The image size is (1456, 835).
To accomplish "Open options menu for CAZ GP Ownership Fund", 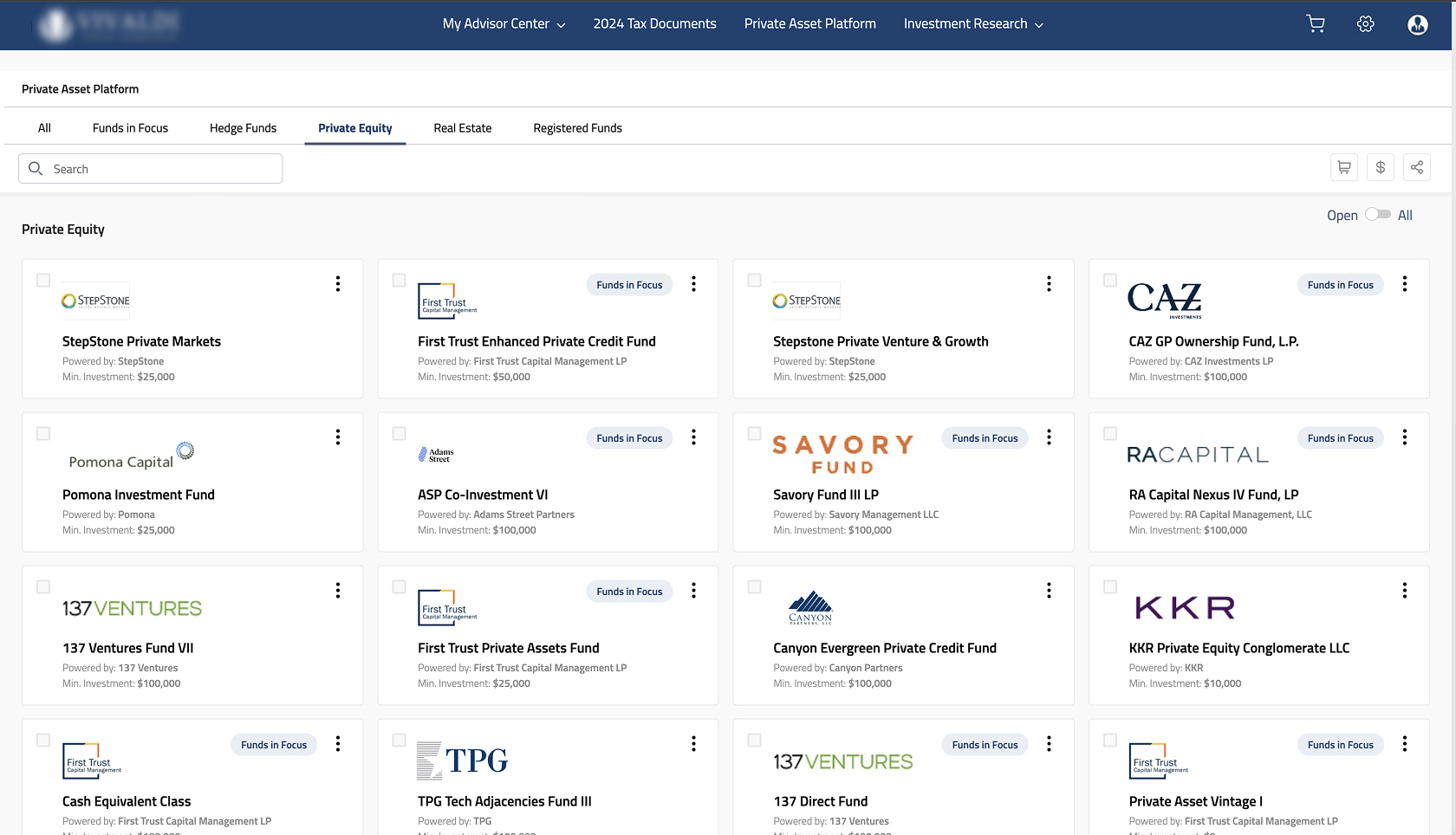I will tap(1405, 283).
